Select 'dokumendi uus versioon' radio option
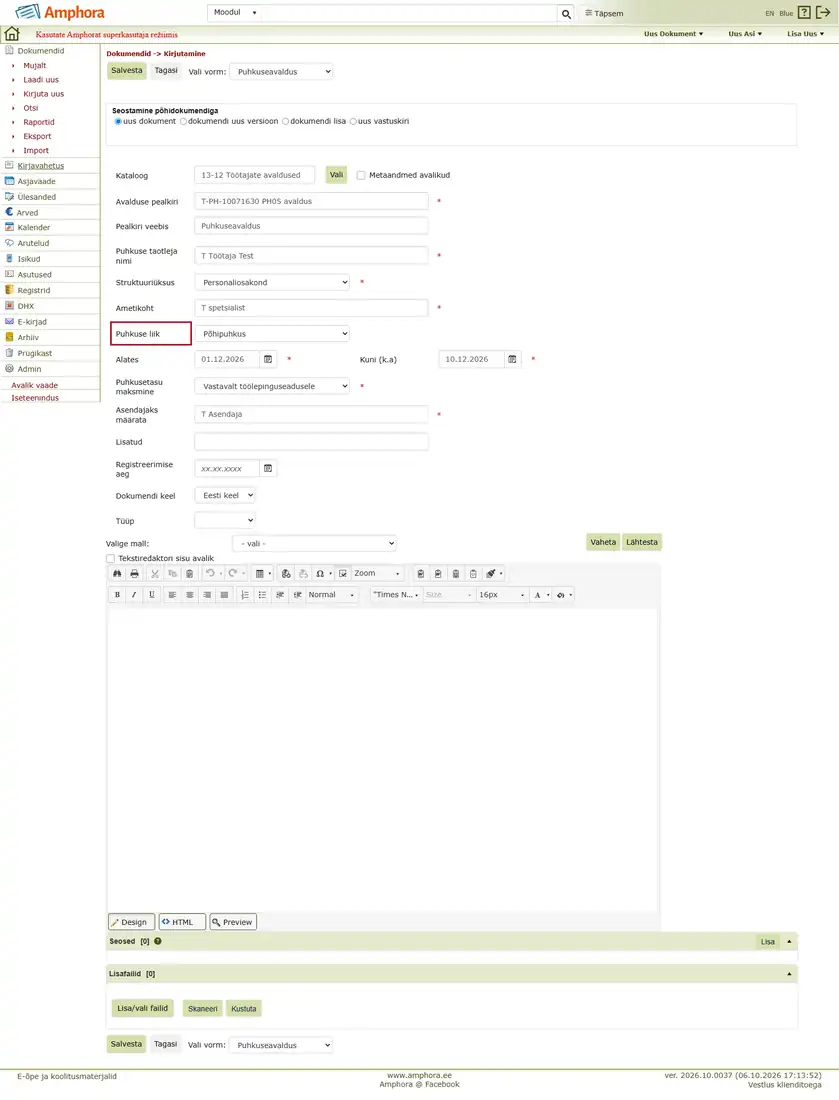This screenshot has width=839, height=1100. tap(183, 121)
